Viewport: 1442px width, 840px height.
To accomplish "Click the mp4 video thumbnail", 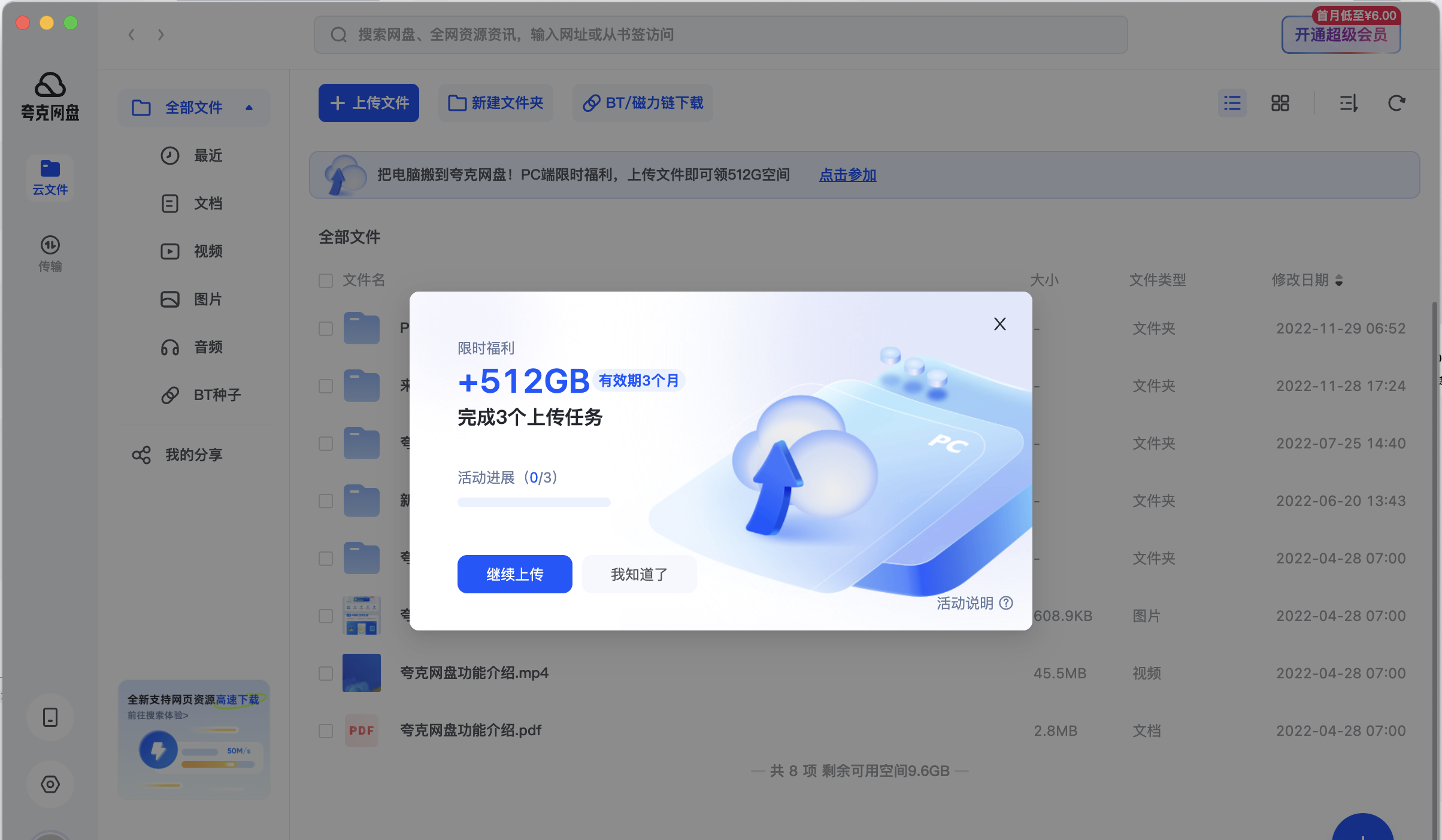I will coord(362,673).
